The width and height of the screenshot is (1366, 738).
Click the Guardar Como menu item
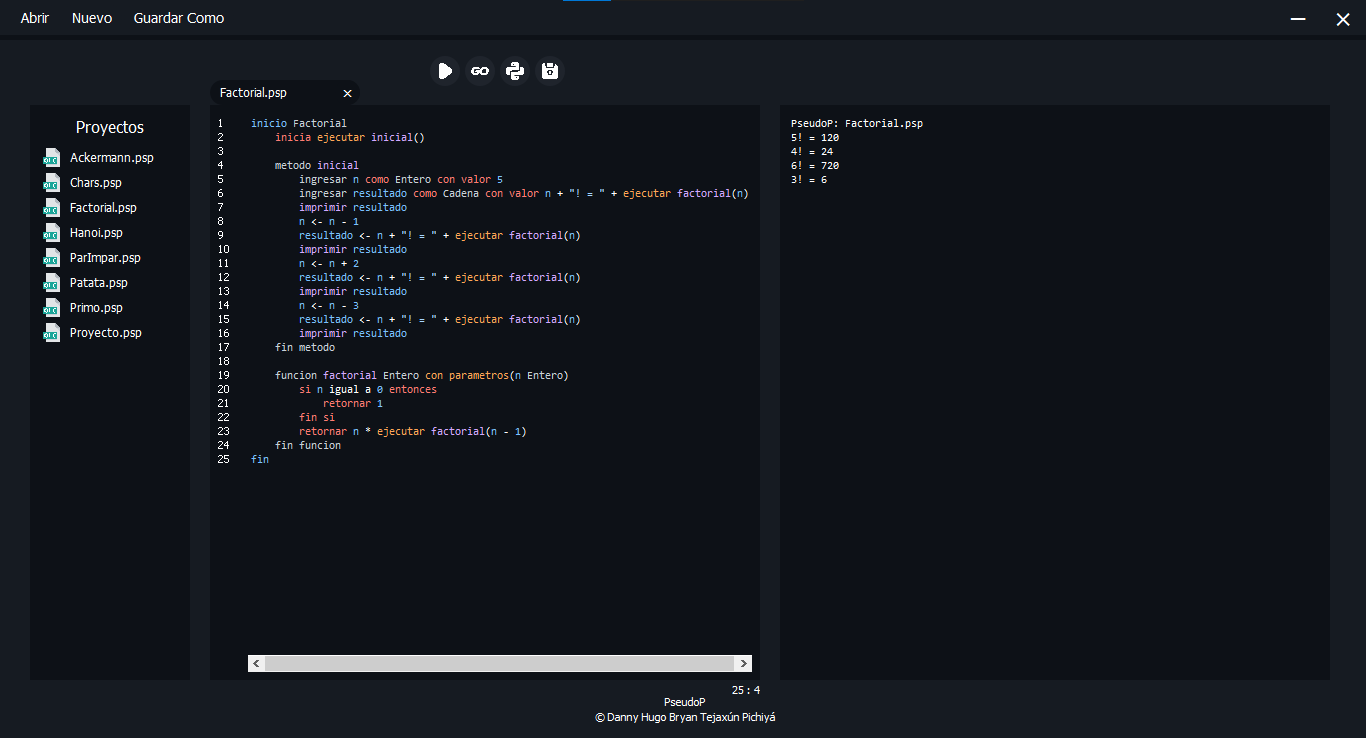pyautogui.click(x=179, y=18)
